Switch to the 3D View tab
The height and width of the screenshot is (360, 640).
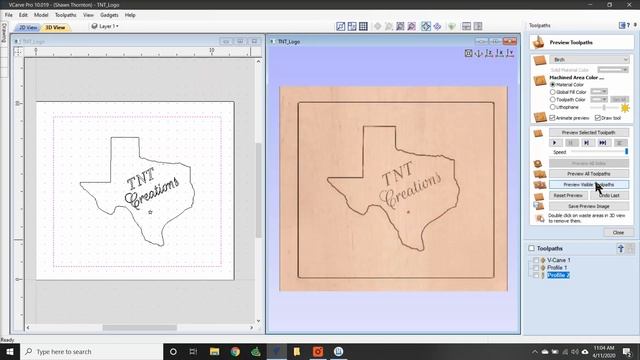(55, 27)
